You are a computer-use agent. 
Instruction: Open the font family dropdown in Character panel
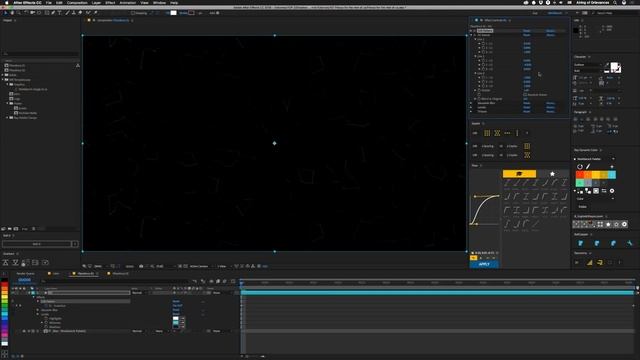point(588,64)
